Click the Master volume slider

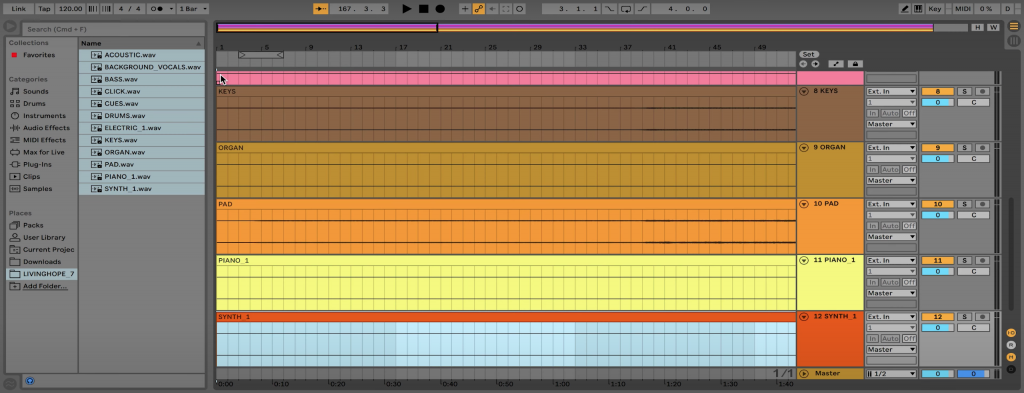point(938,373)
